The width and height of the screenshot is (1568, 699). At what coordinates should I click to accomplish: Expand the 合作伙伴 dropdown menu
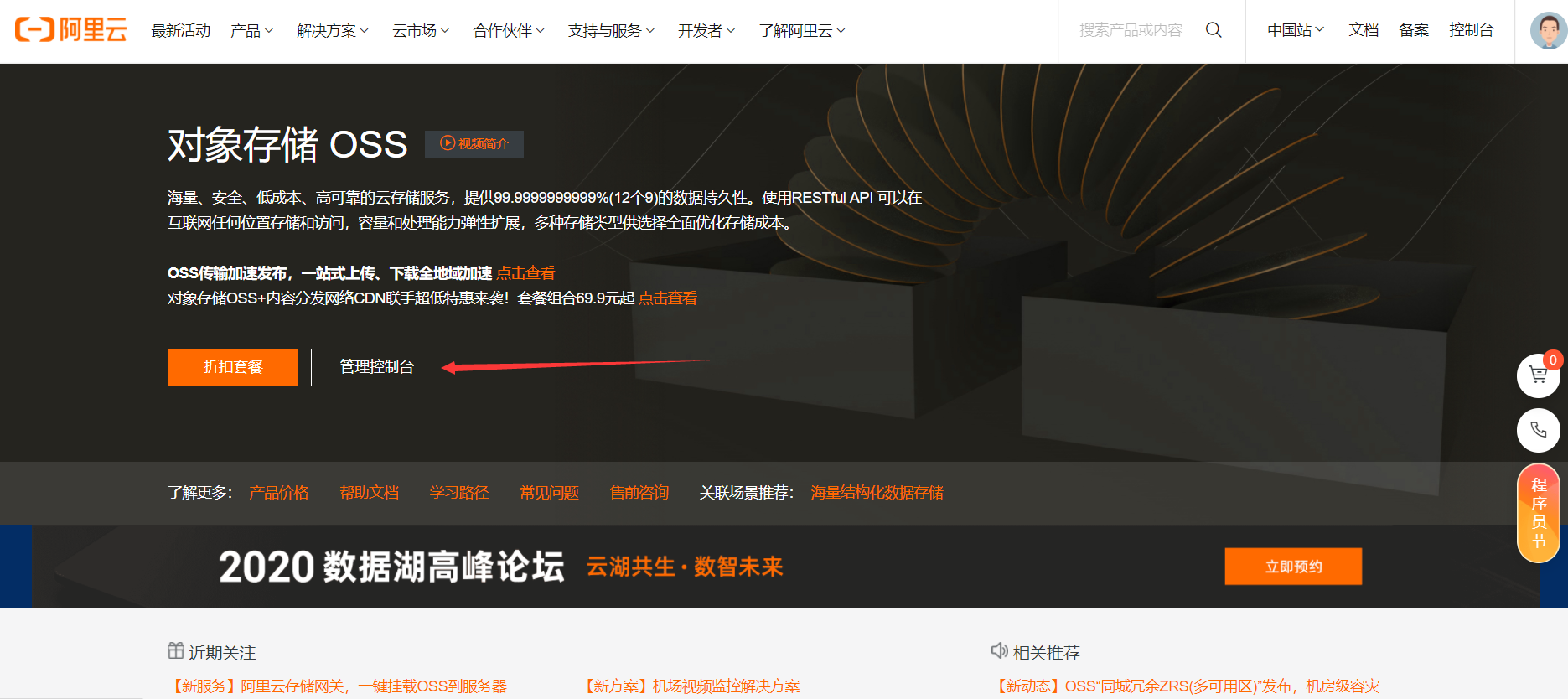tap(509, 31)
